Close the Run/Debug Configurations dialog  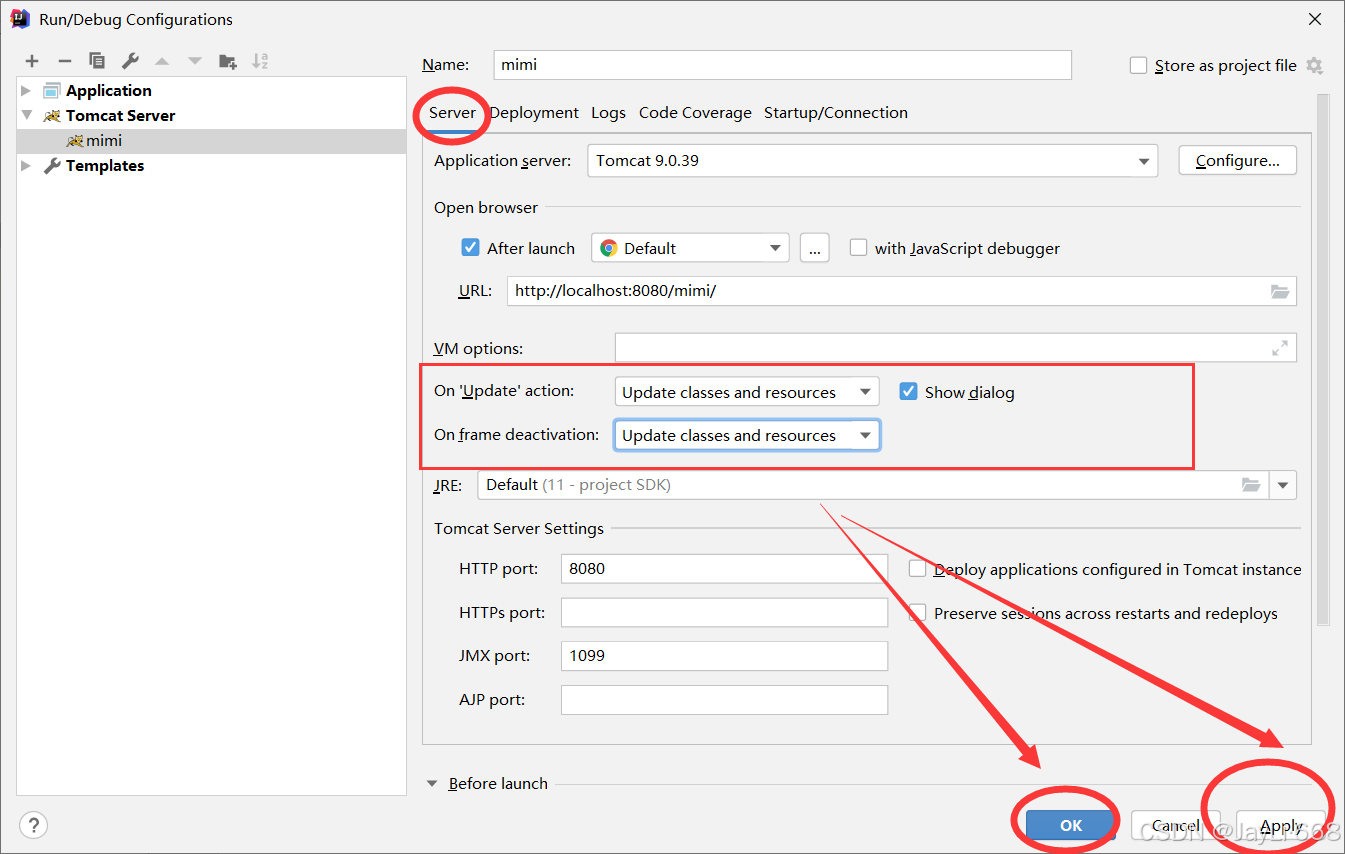click(1314, 19)
